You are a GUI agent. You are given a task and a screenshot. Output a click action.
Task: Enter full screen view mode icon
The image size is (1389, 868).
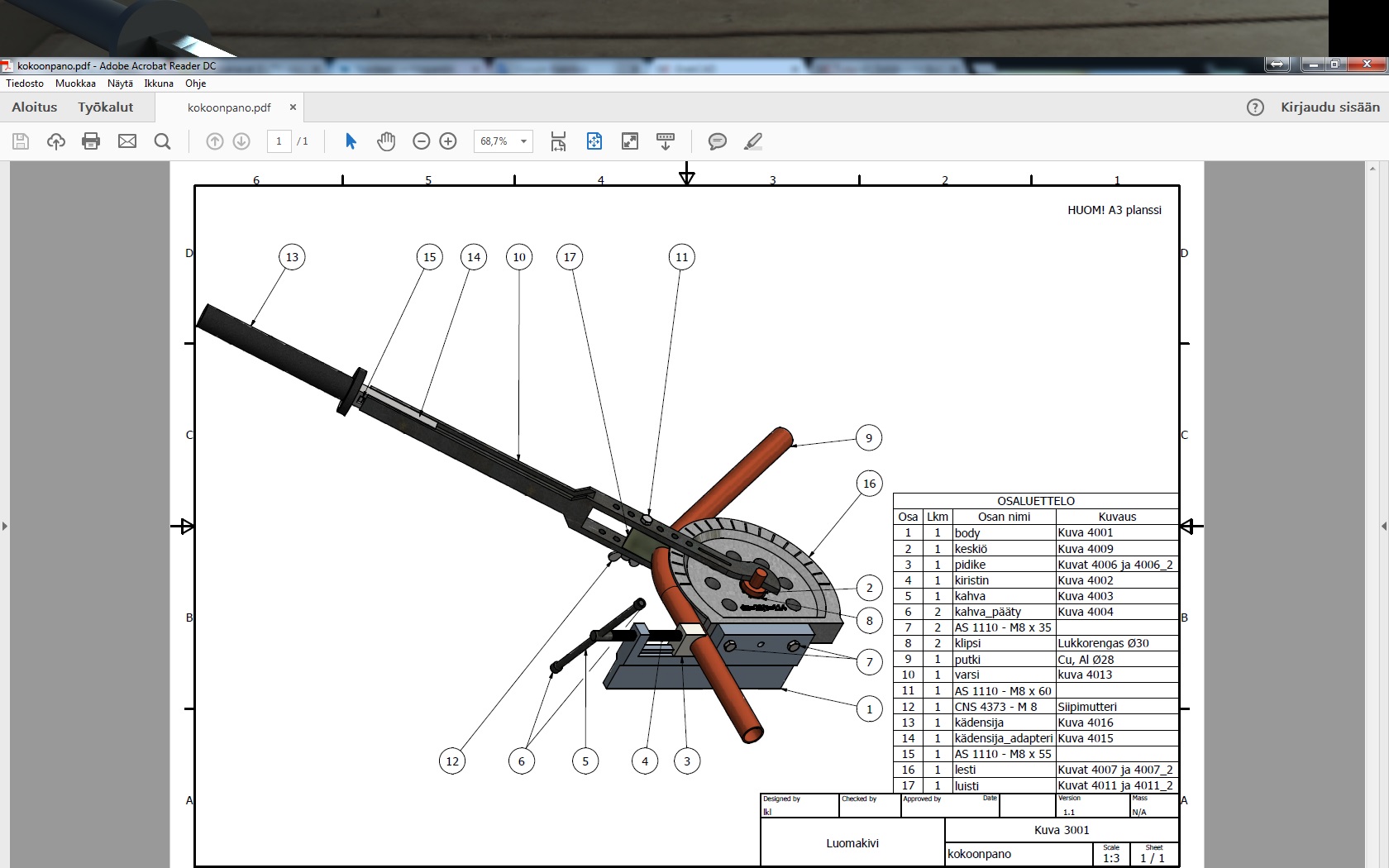(x=630, y=141)
